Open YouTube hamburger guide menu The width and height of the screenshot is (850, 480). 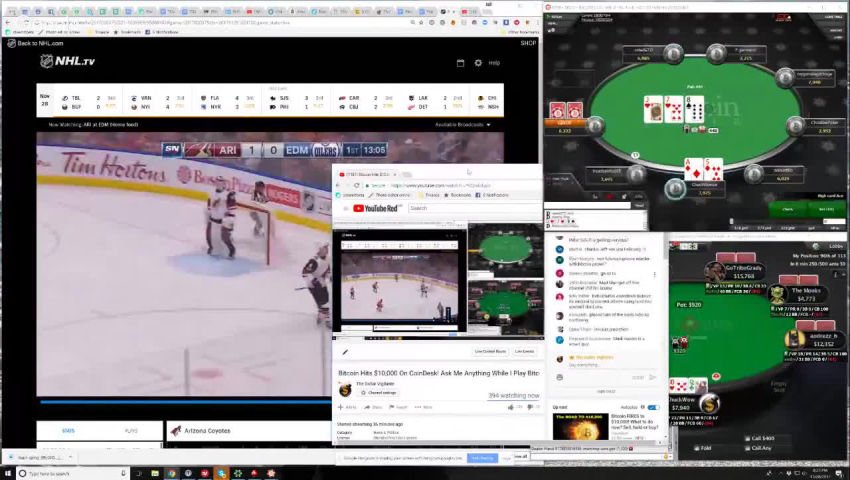point(345,208)
